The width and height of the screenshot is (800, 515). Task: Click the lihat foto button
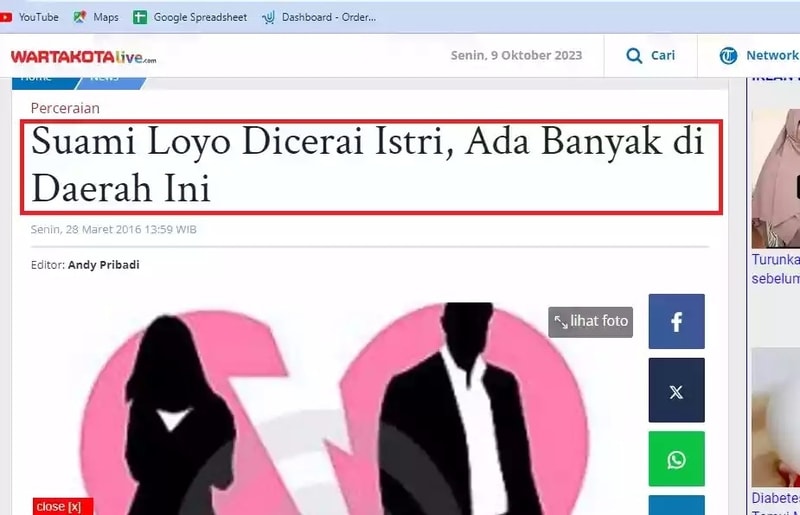point(590,322)
